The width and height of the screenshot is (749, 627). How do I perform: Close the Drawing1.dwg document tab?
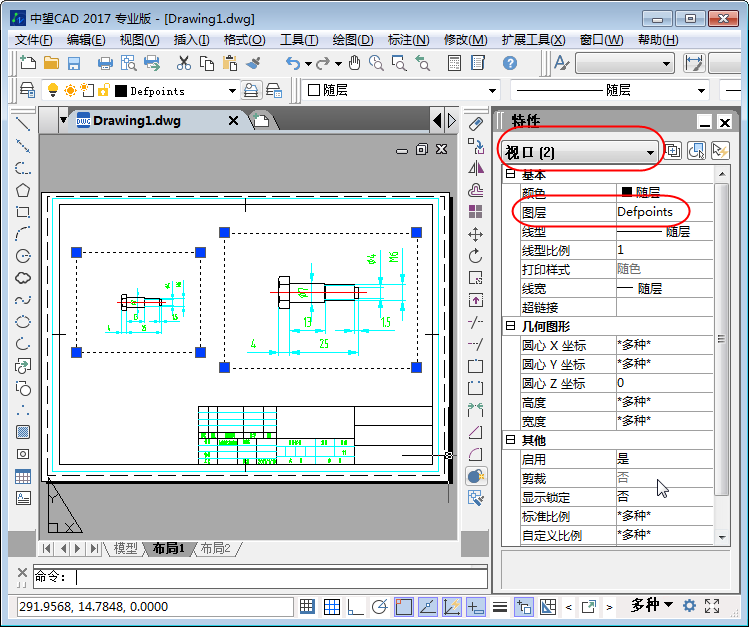(x=234, y=120)
